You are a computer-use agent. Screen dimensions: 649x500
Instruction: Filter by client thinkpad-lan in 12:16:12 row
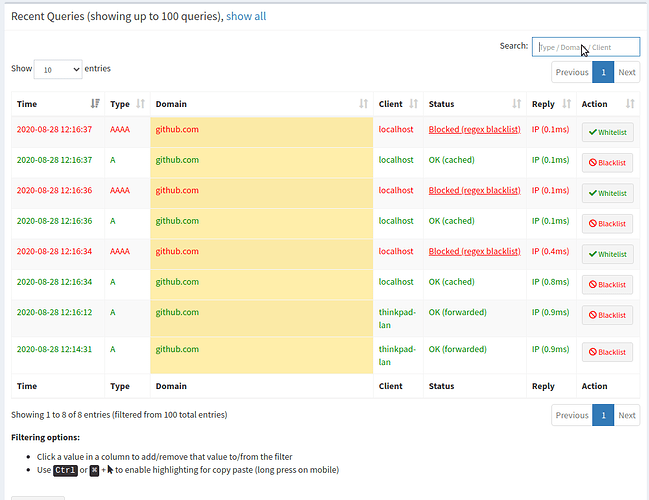(396, 315)
